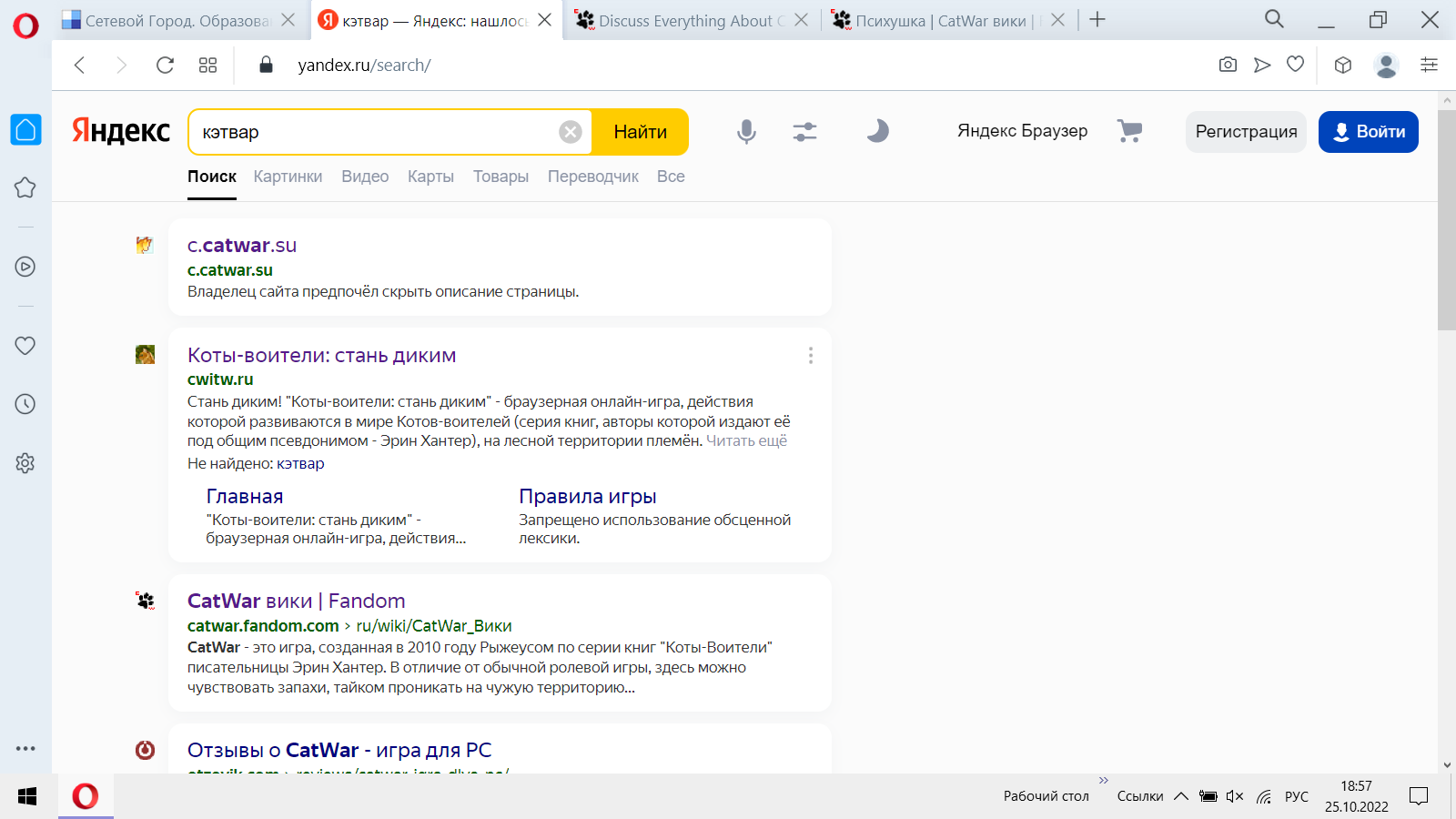Toggle Yandex dark theme moon icon
The width and height of the screenshot is (1456, 819).
[x=877, y=131]
